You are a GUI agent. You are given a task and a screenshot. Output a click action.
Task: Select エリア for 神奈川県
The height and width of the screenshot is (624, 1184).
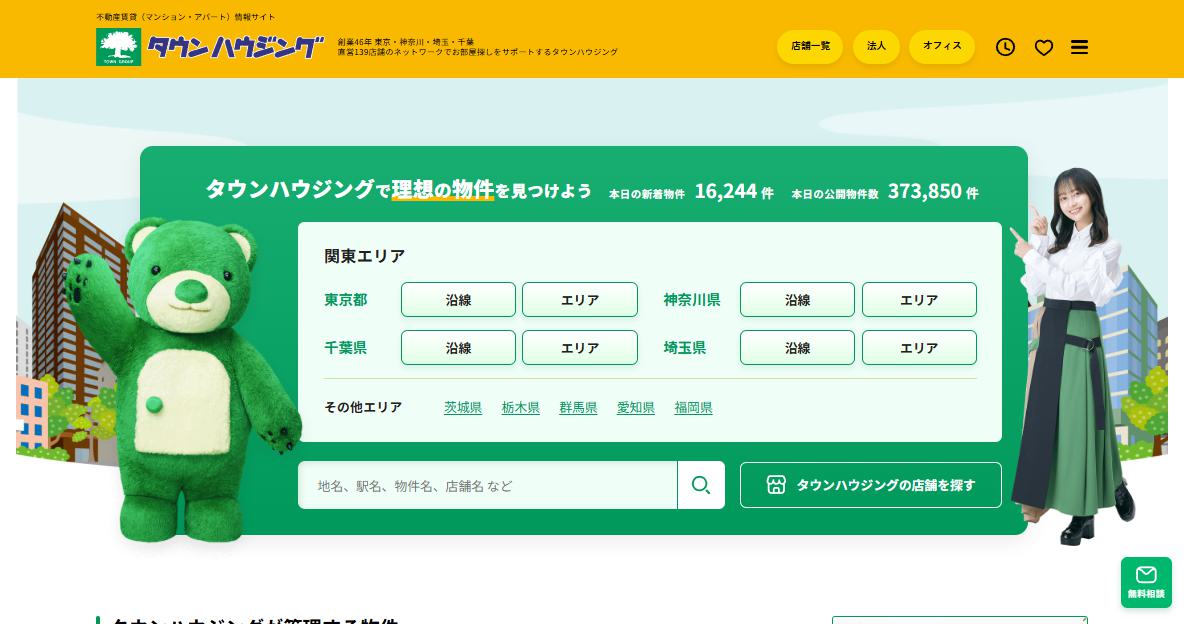click(x=919, y=300)
